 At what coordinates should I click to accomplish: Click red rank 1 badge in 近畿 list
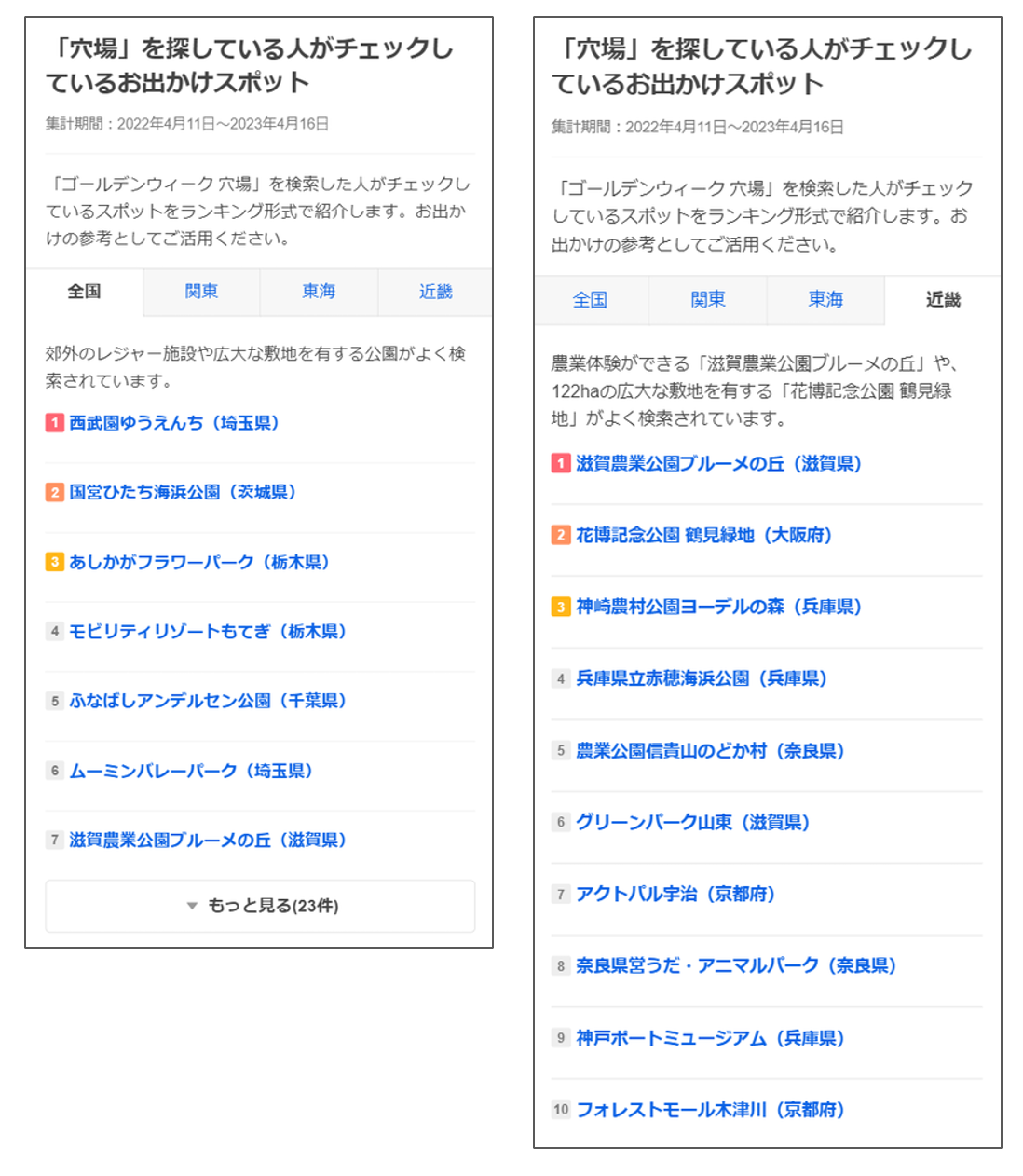click(x=561, y=463)
